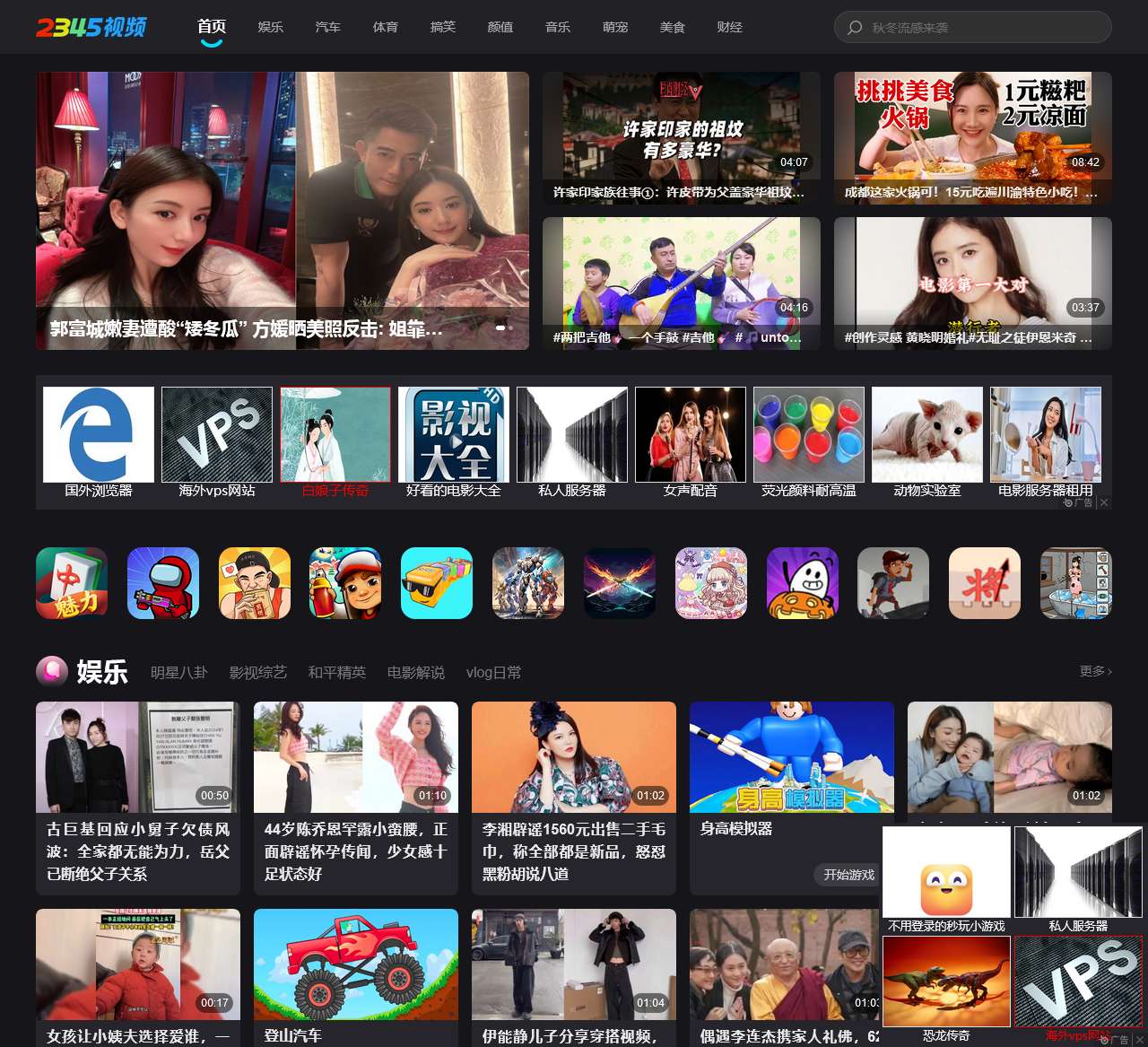Click the 2345视频 logo
Image resolution: width=1148 pixels, height=1047 pixels.
(91, 27)
